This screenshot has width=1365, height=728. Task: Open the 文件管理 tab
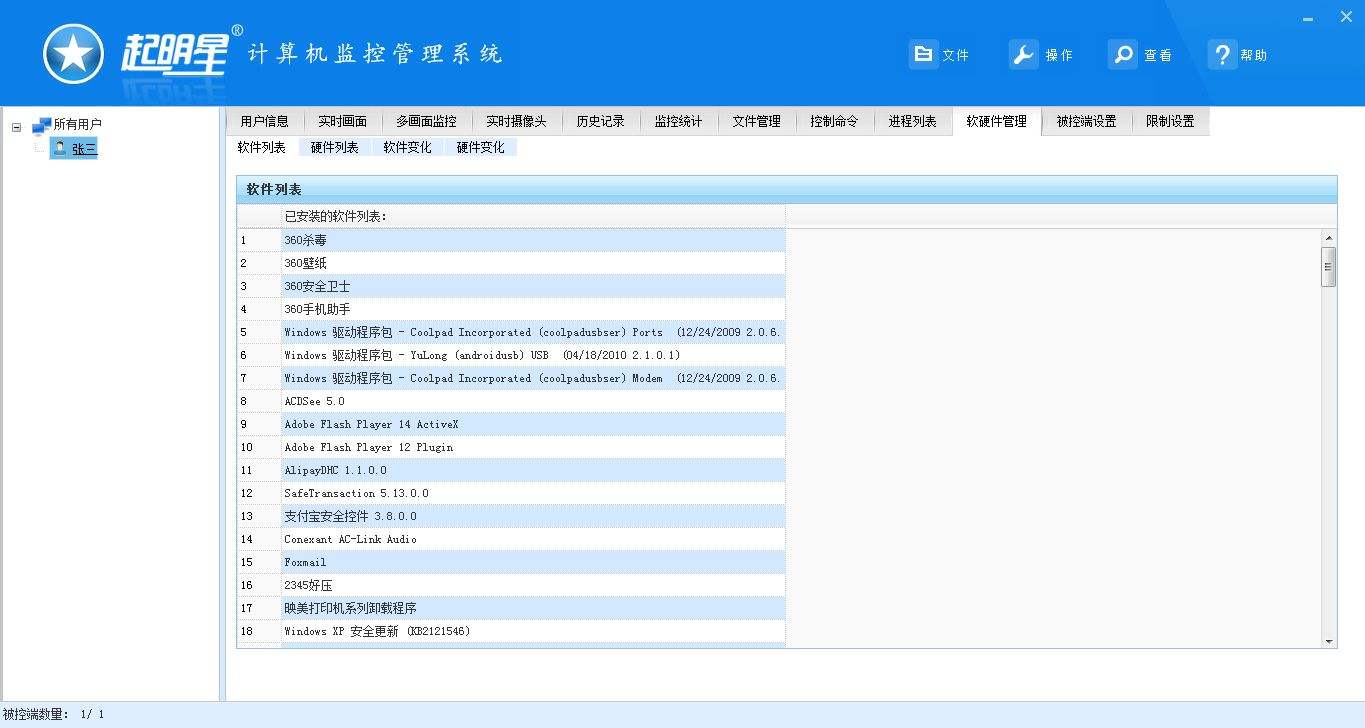coord(756,121)
